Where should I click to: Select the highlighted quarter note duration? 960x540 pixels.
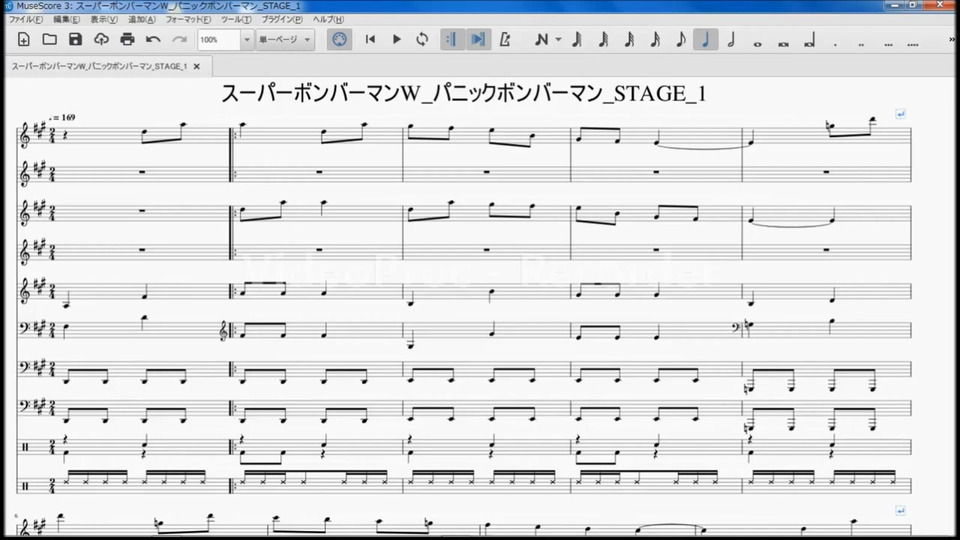pos(706,40)
